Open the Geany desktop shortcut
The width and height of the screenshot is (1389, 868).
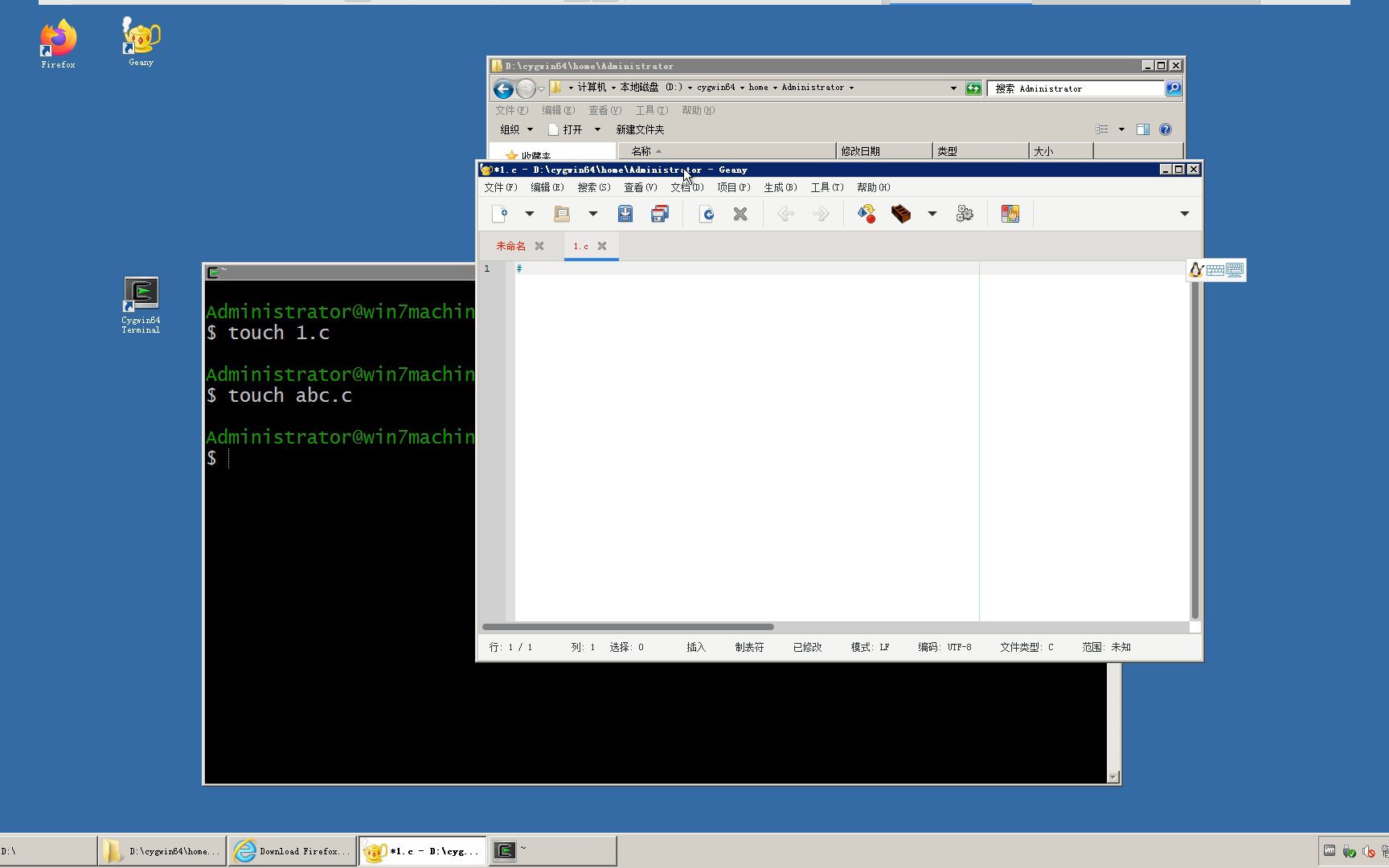pyautogui.click(x=141, y=42)
